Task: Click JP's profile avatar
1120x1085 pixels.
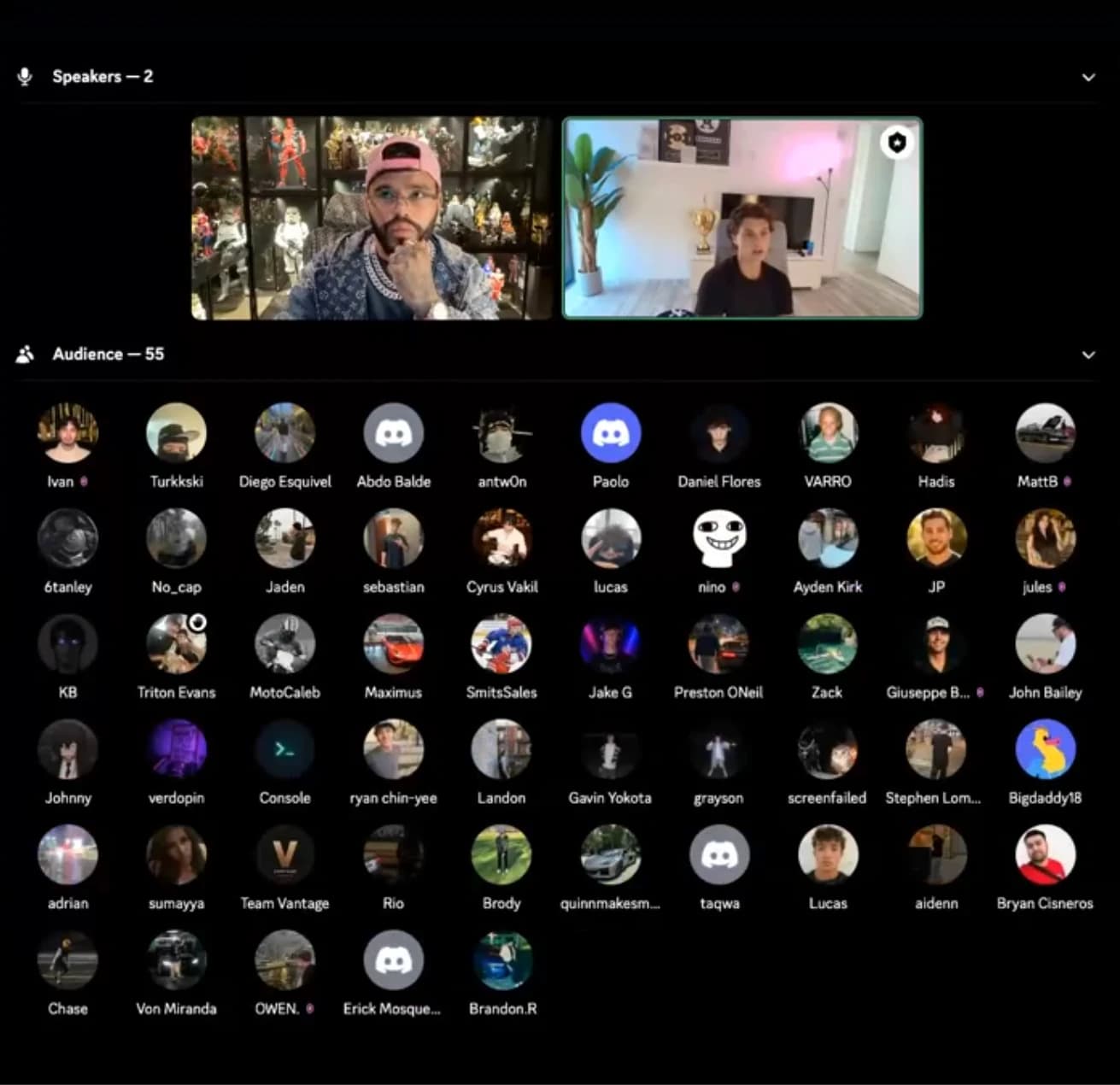Action: tap(936, 538)
